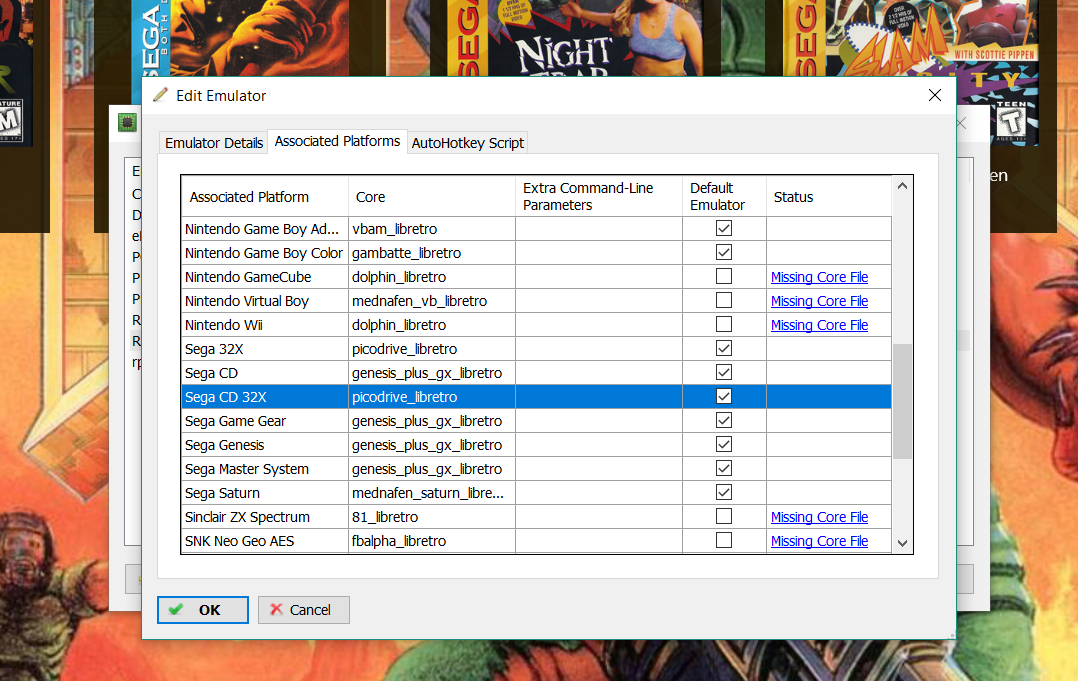
Task: Click the scroll up arrow of platforms table
Action: tap(902, 186)
